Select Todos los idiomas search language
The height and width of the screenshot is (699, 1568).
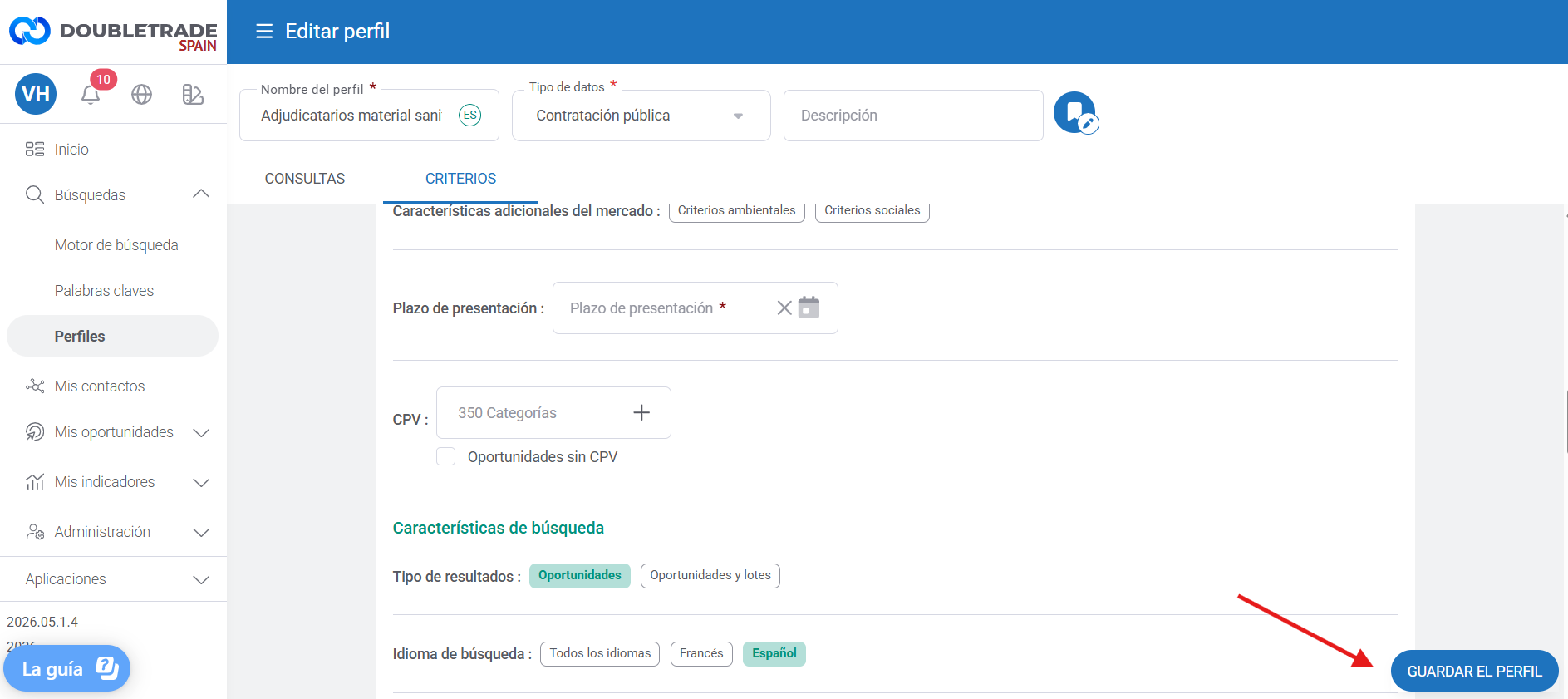point(600,654)
